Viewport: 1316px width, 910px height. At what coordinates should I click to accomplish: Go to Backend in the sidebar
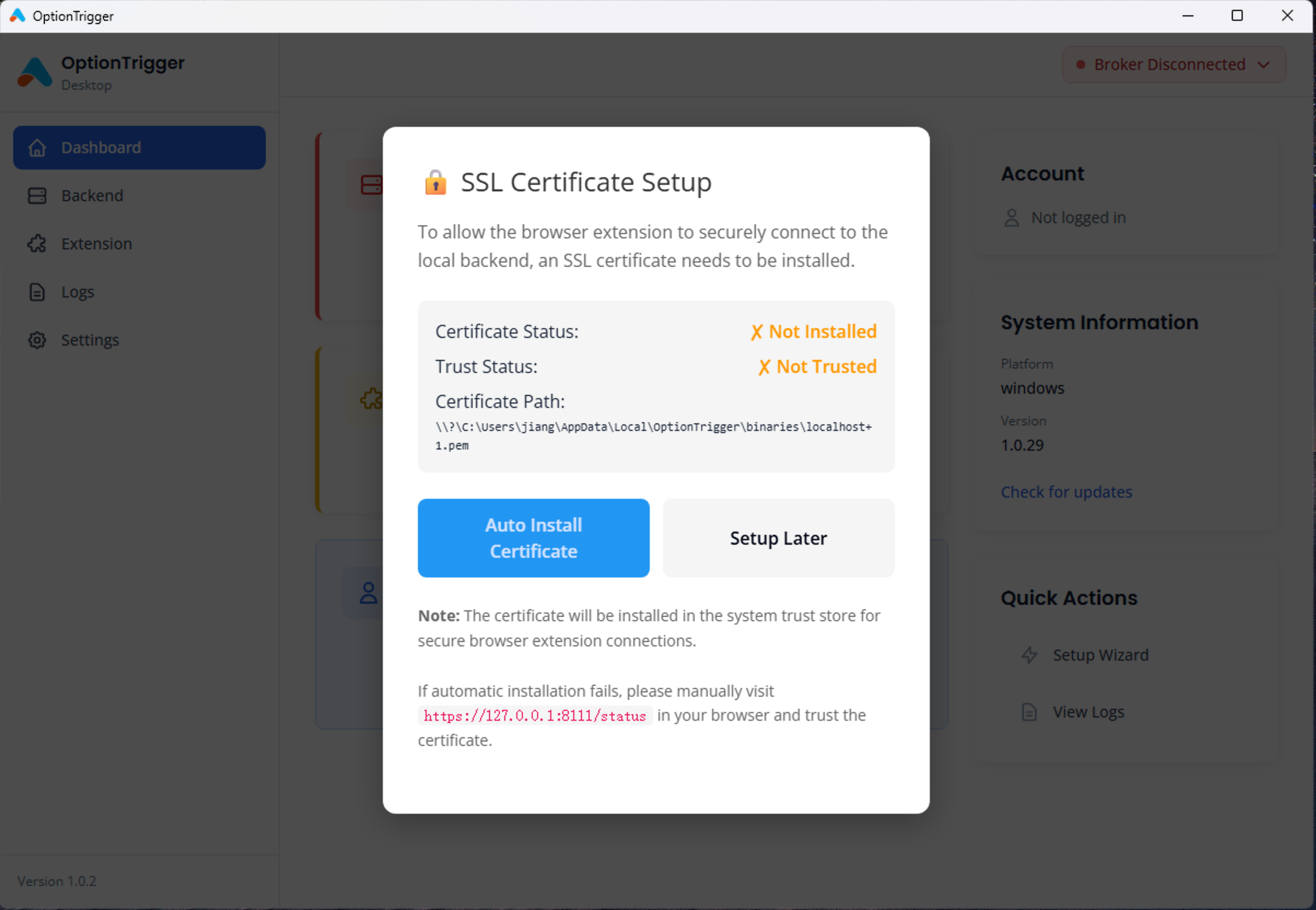[x=139, y=196]
